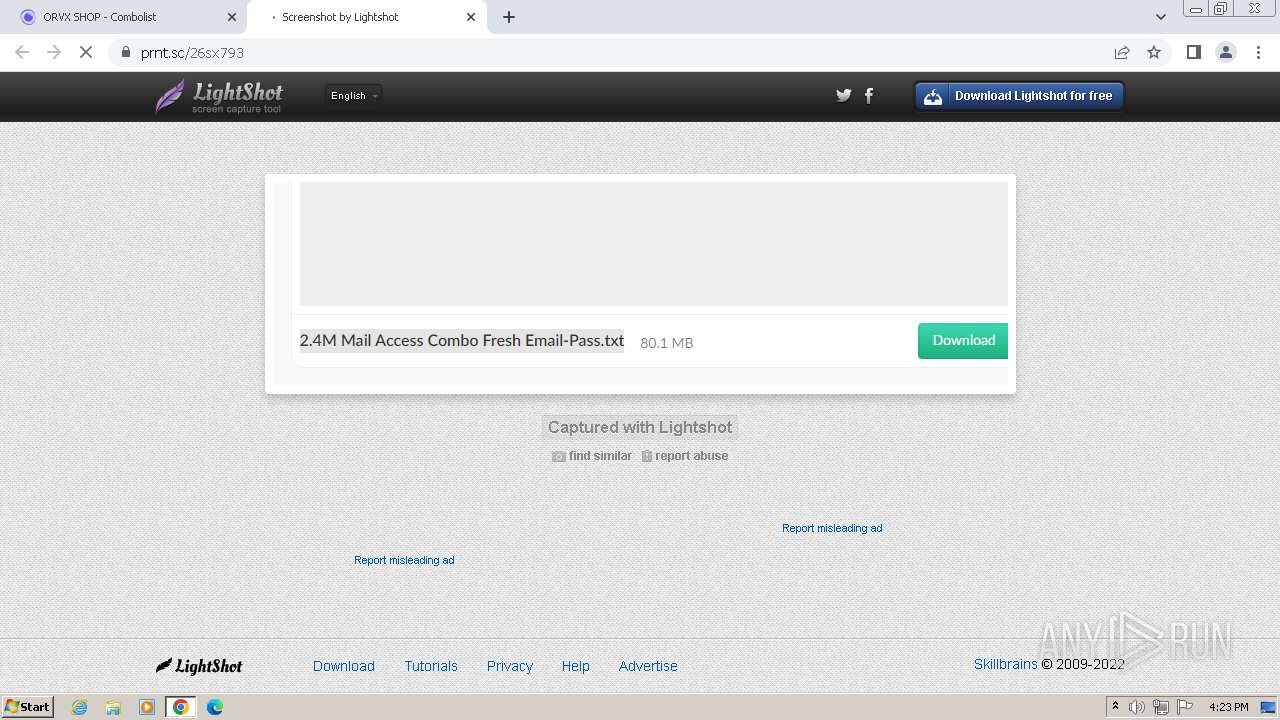
Task: Open footer Advertise link
Action: (x=648, y=666)
